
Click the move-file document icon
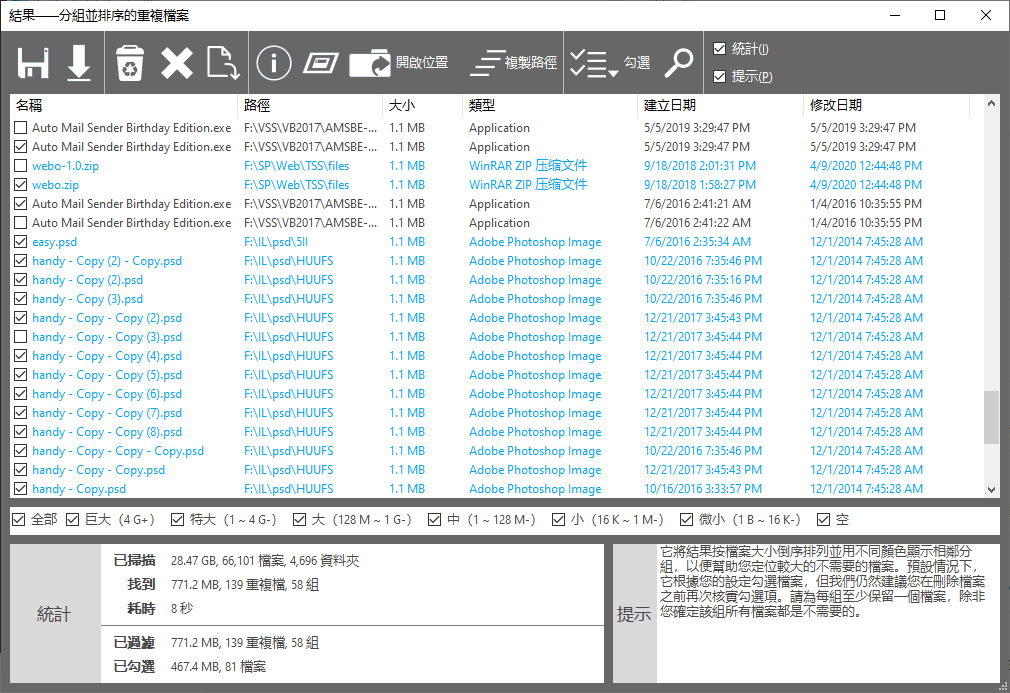click(224, 63)
